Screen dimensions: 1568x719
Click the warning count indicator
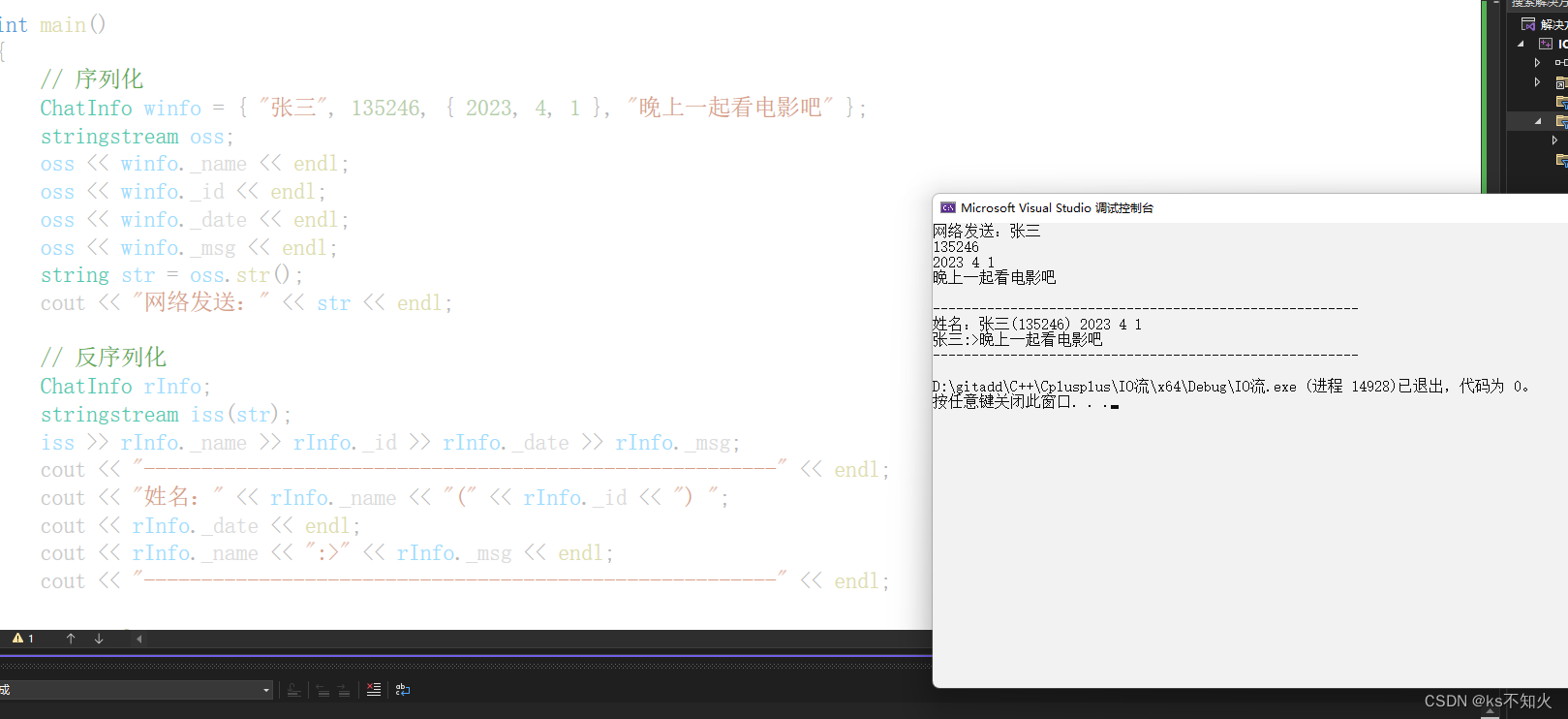click(x=23, y=639)
